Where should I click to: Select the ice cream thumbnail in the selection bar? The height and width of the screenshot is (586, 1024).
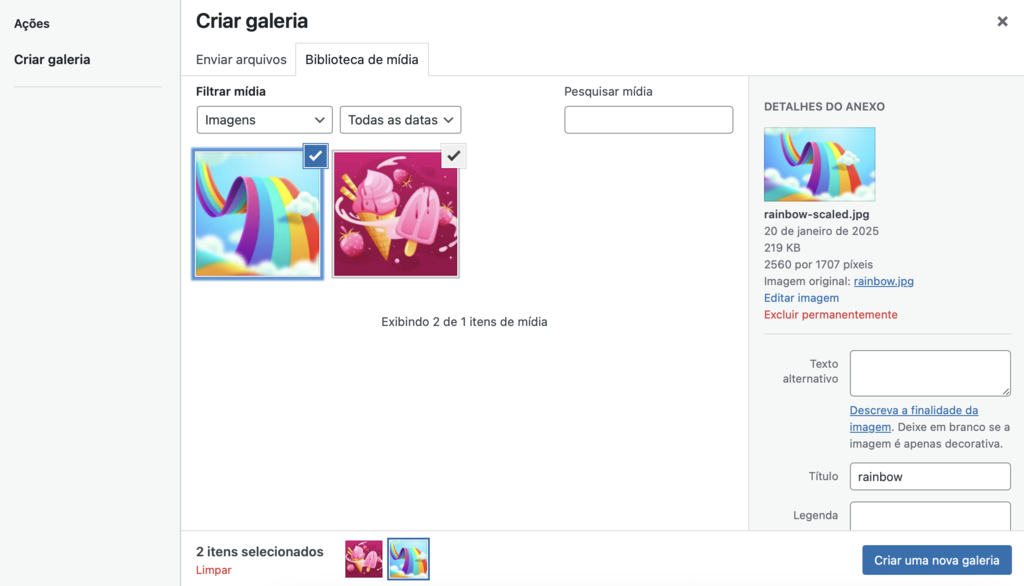click(x=363, y=560)
